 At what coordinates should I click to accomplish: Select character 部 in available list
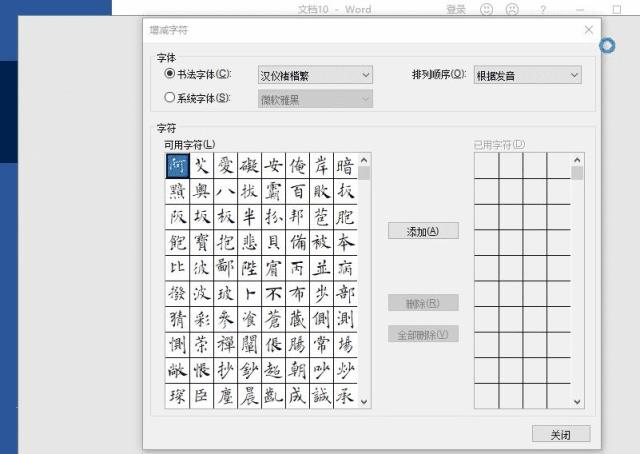(x=345, y=294)
